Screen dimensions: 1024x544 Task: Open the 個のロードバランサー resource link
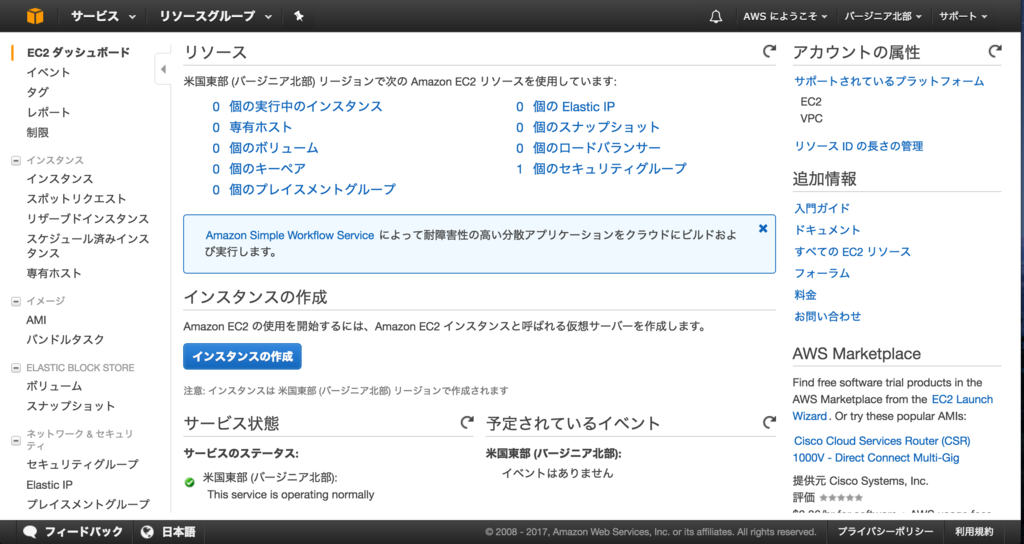[x=596, y=148]
